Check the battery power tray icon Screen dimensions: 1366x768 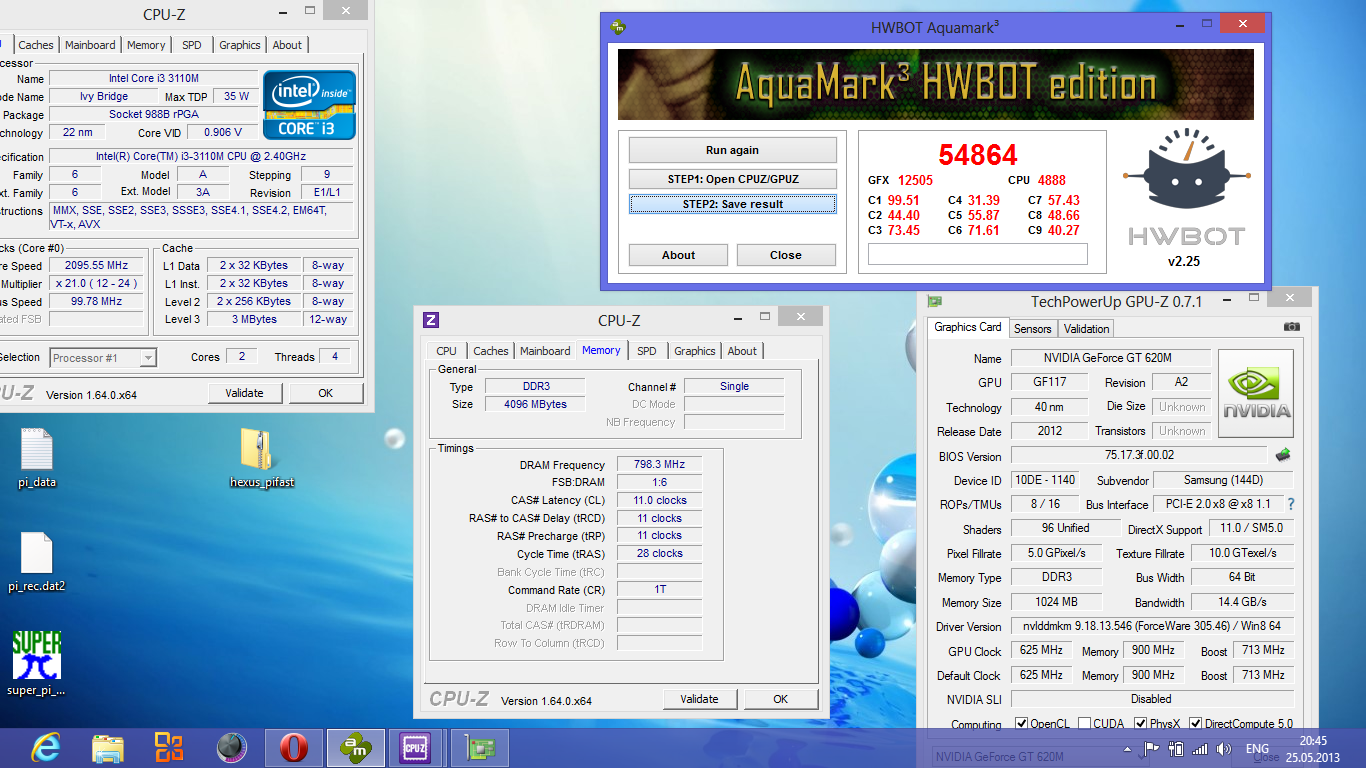(1176, 748)
